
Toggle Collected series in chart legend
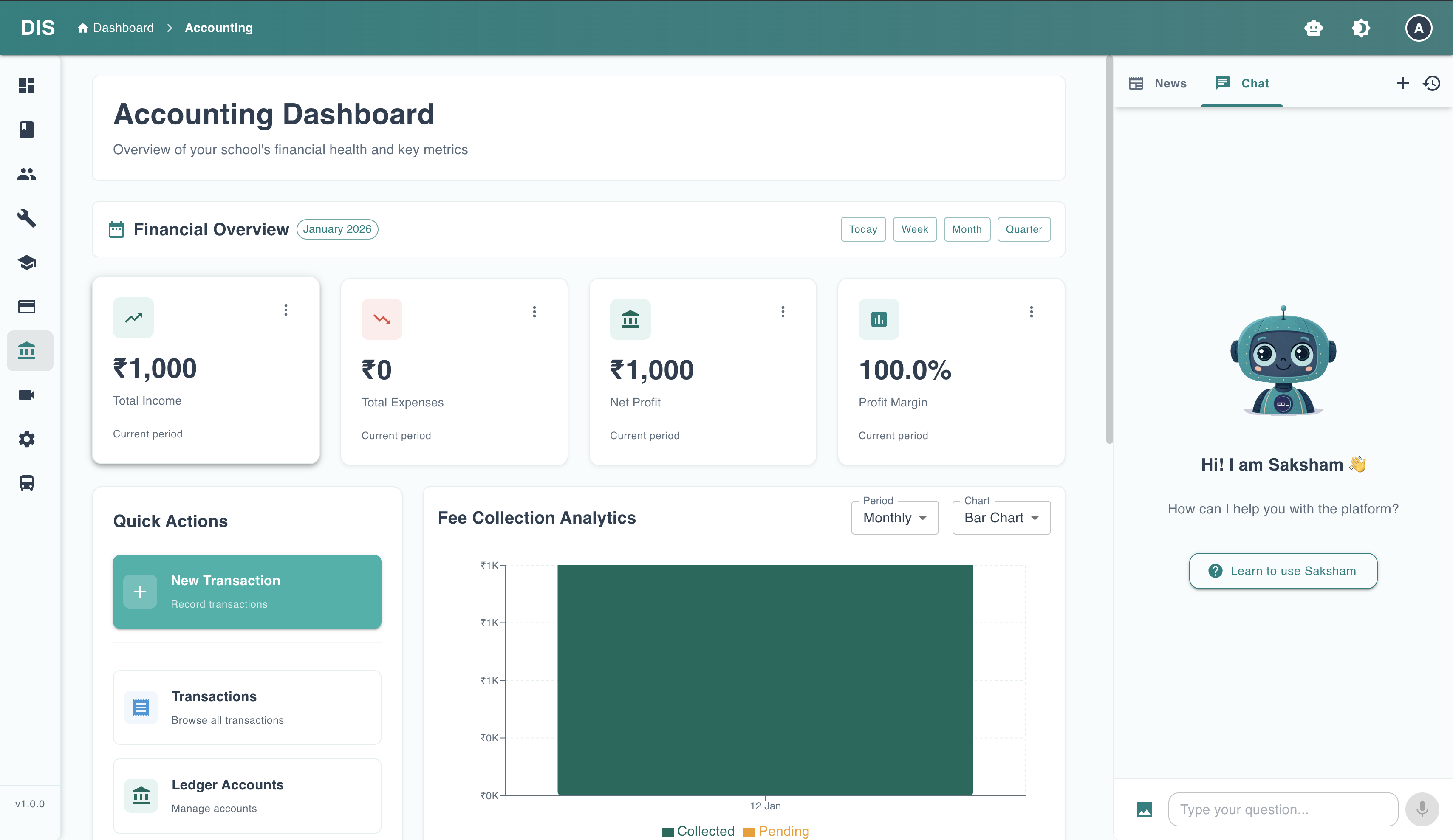click(698, 831)
